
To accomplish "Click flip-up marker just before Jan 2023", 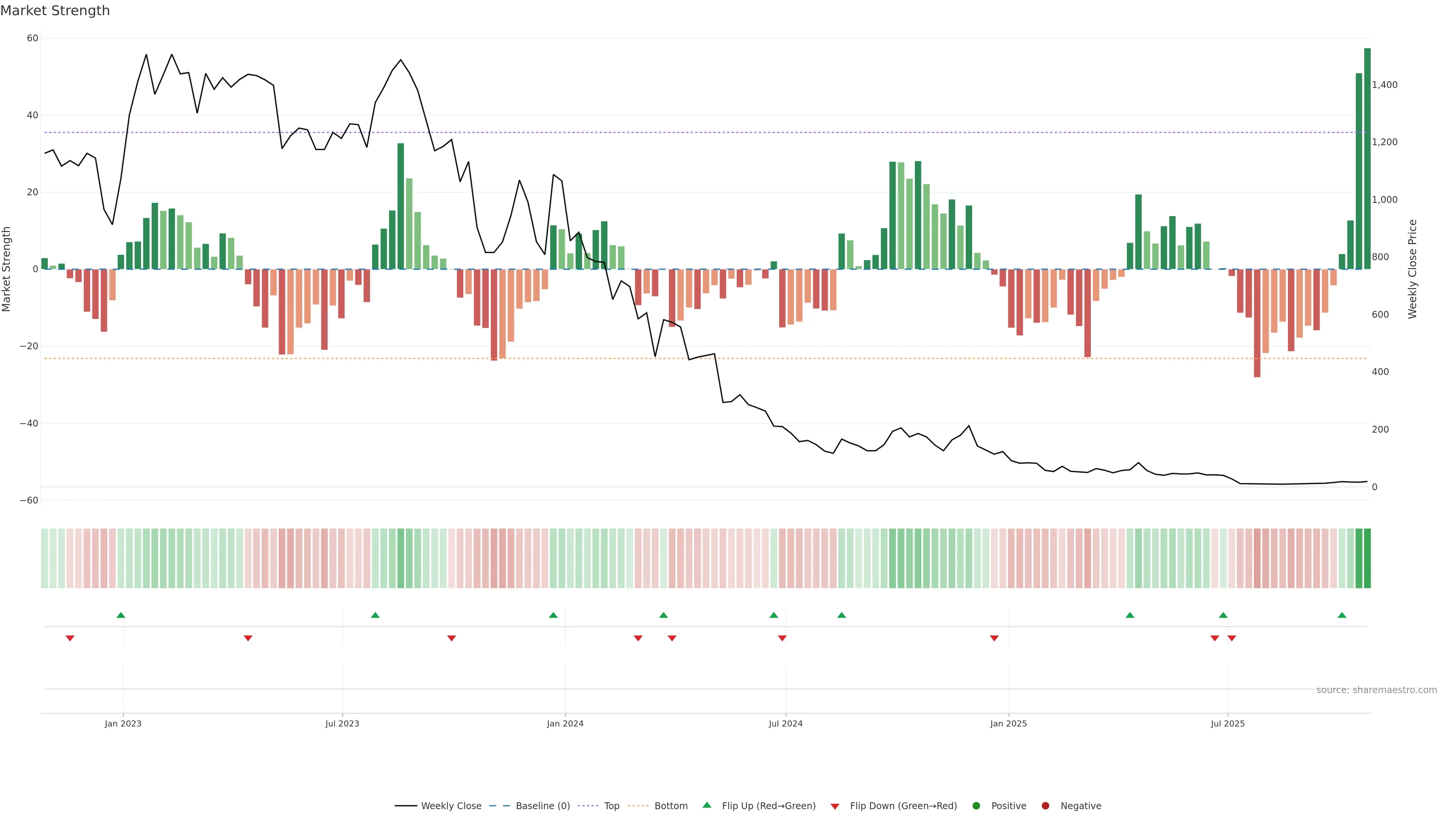I will coord(121,615).
